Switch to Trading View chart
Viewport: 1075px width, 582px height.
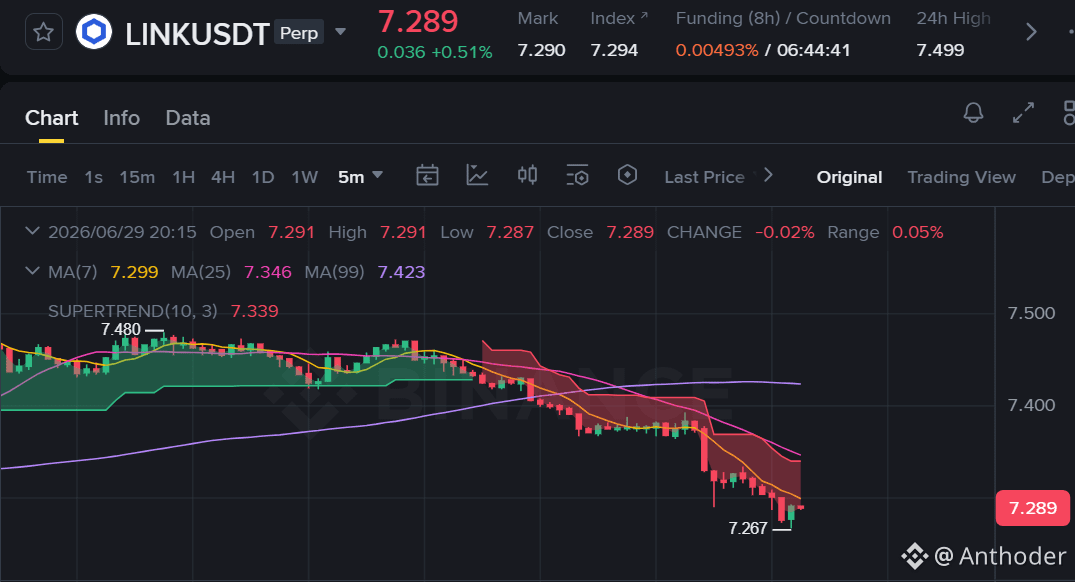961,177
